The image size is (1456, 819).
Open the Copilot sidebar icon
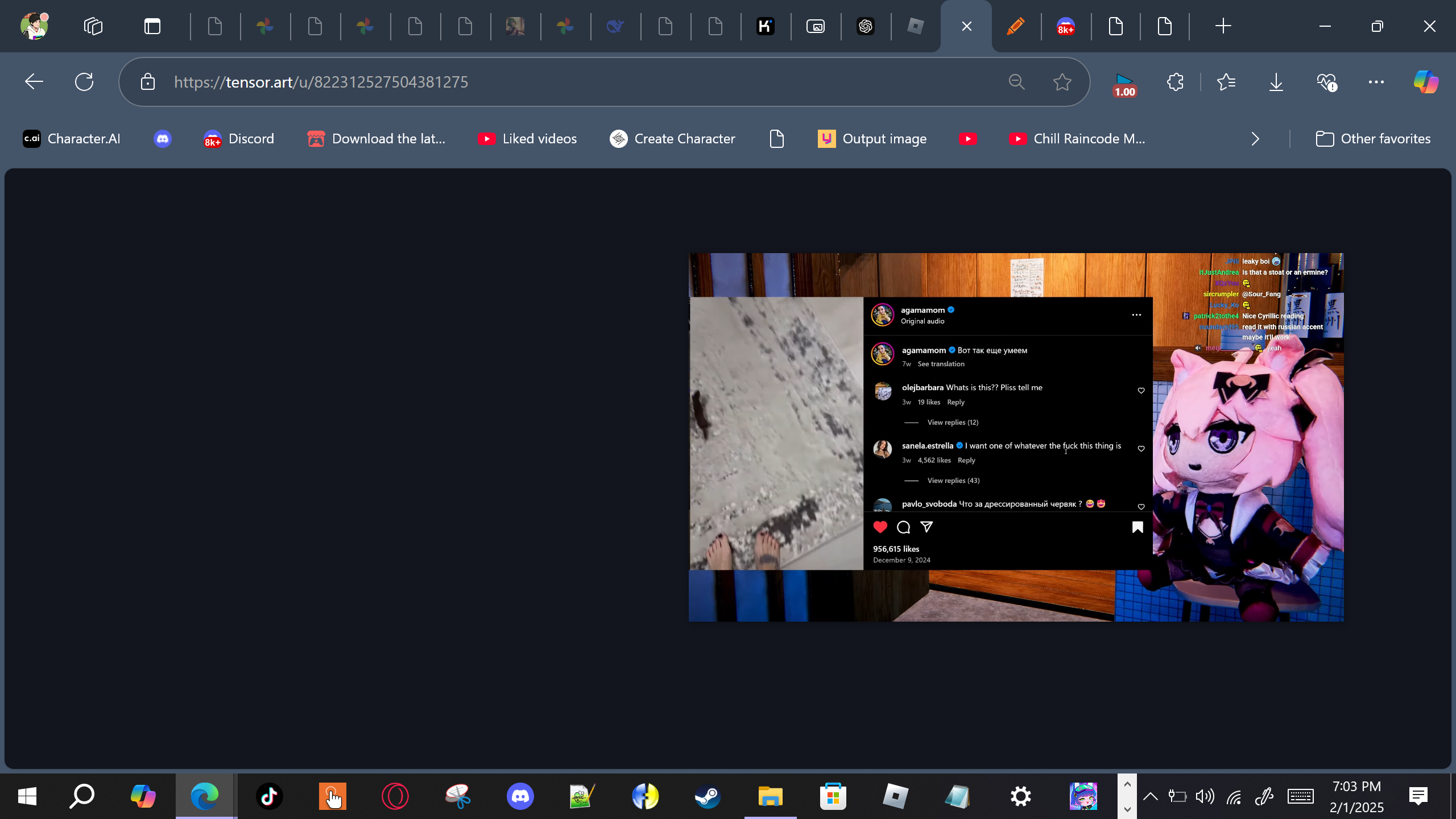[x=1425, y=82]
